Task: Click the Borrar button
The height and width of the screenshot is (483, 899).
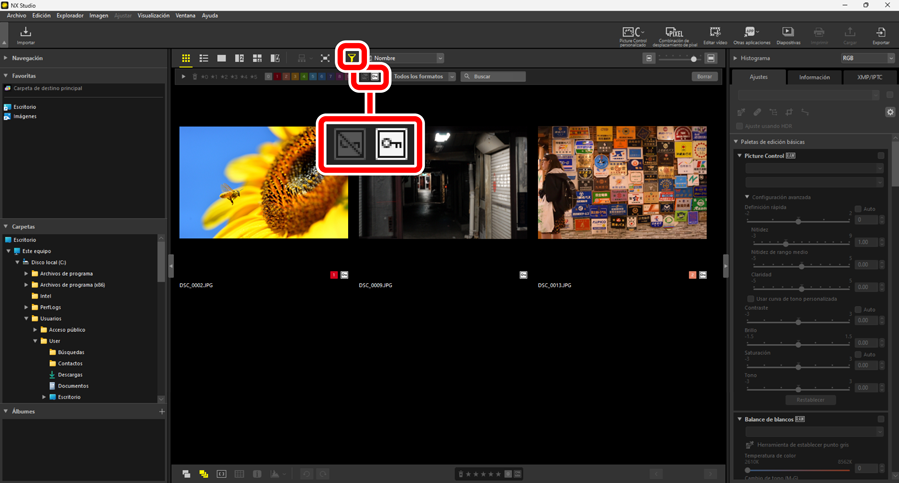Action: click(705, 76)
